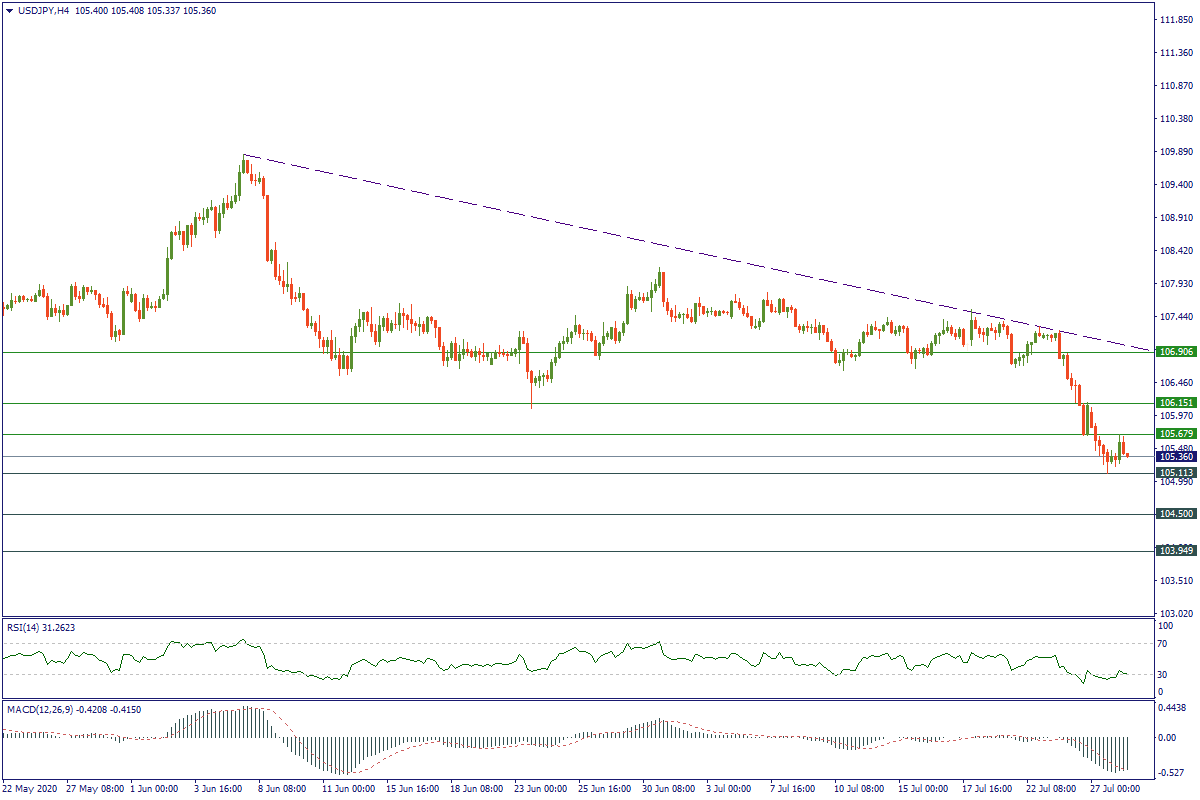Click the 111.850 value on price axis
Image resolution: width=1200 pixels, height=800 pixels.
pos(1175,20)
